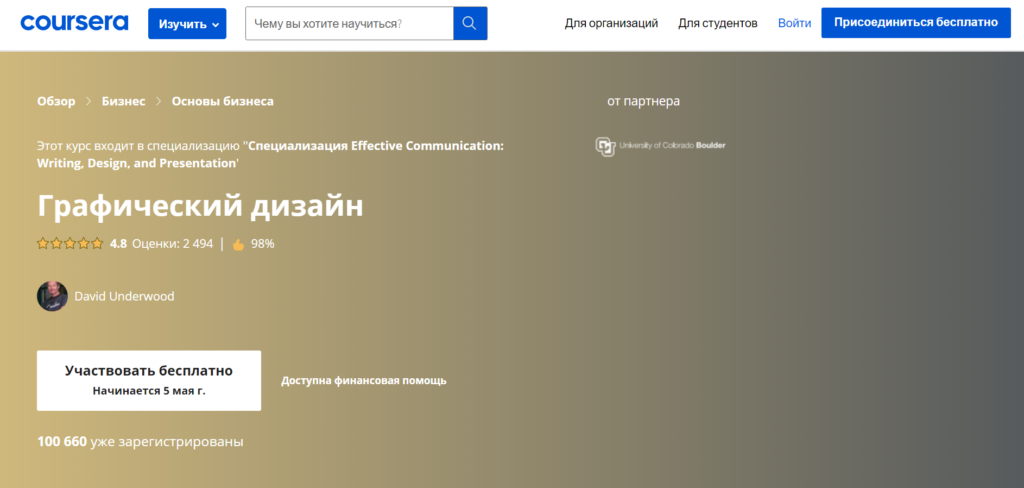1024x488 pixels.
Task: Click the '100 660 уже зарегистрированы' text
Action: (x=140, y=442)
